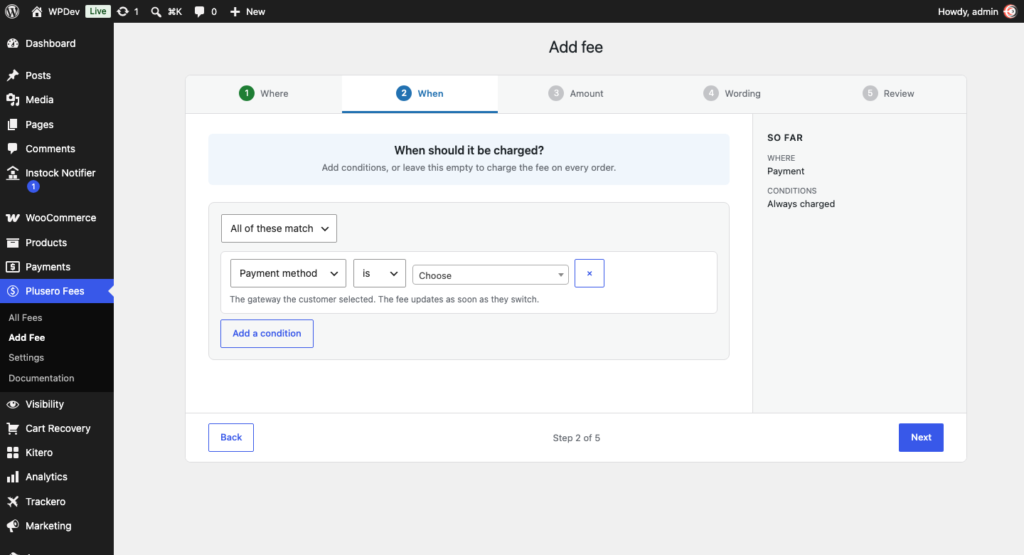1024x555 pixels.
Task: Click the 'Payment' value under WHERE
Action: pos(786,171)
